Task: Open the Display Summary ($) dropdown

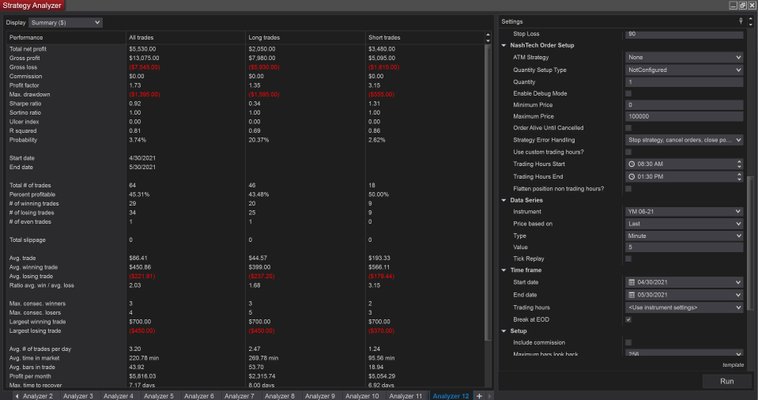Action: [x=66, y=21]
